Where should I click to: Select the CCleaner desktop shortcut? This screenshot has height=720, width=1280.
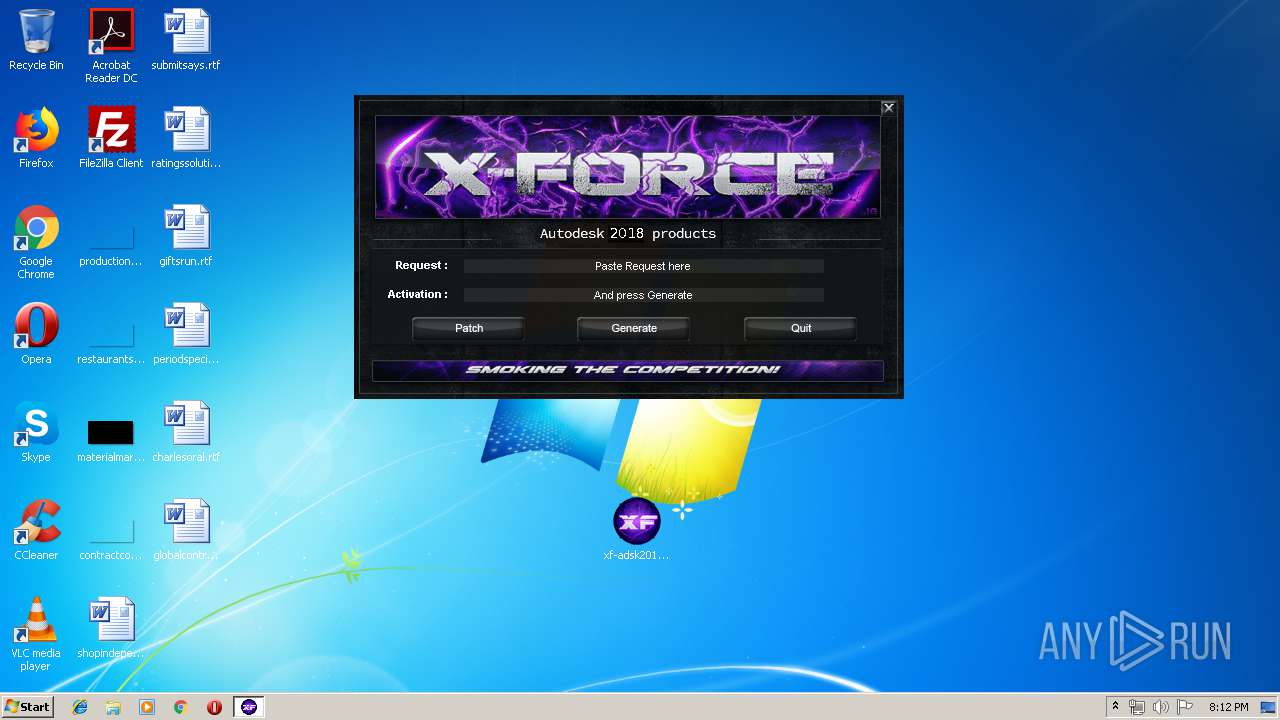pos(36,530)
